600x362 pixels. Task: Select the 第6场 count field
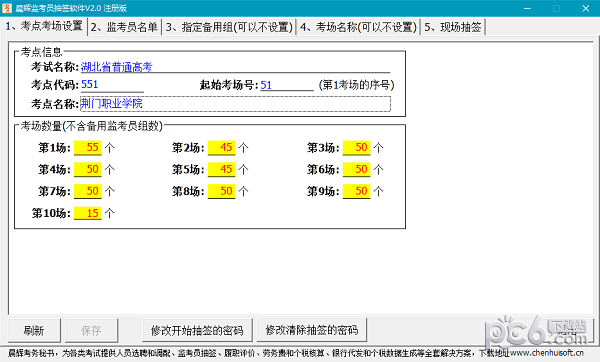[356, 170]
